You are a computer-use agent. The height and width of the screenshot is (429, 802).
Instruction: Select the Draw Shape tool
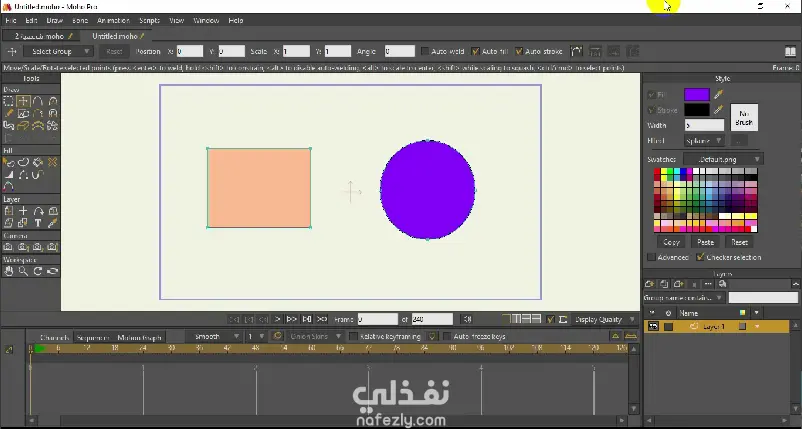(23, 114)
